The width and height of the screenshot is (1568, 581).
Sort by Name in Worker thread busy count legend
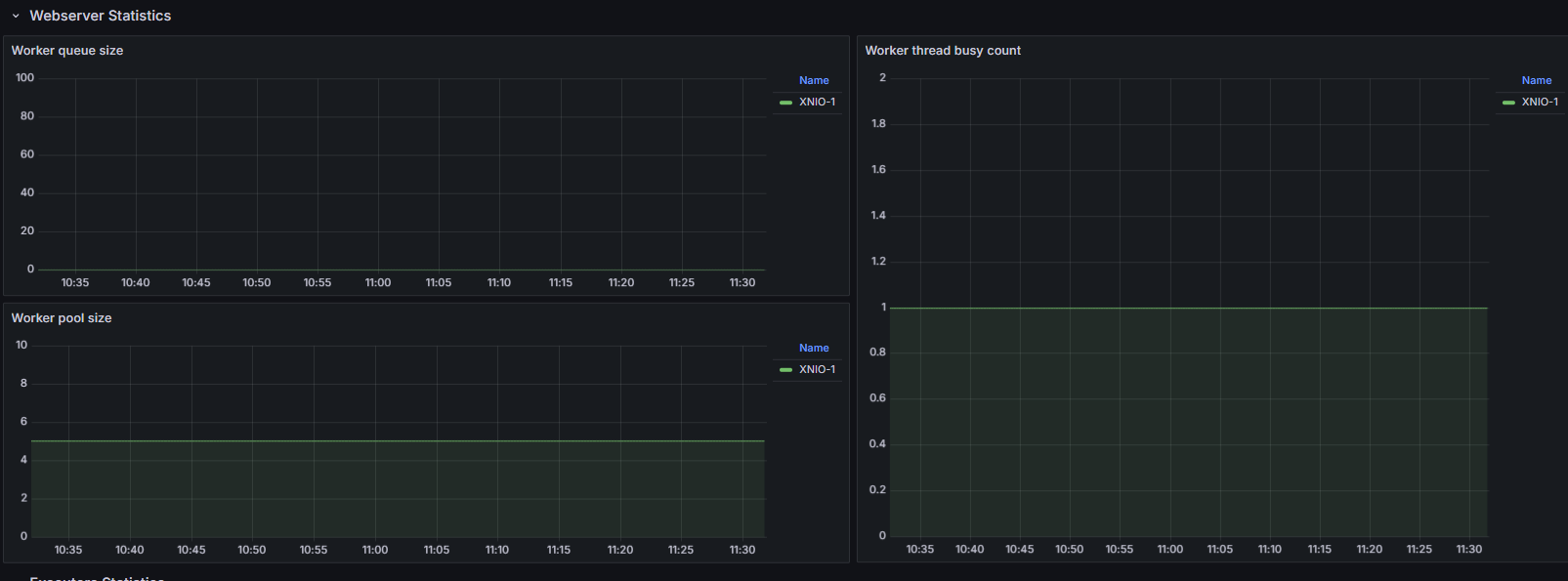click(x=1536, y=81)
